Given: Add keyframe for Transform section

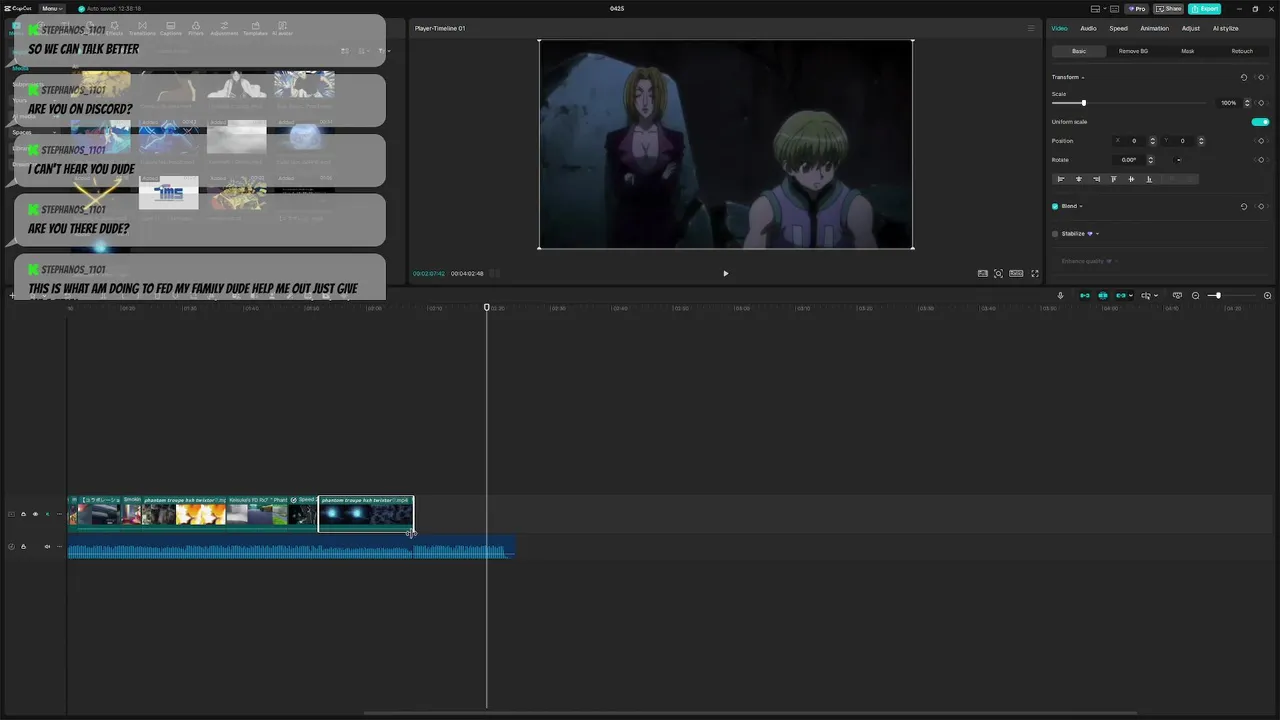Looking at the screenshot, I should click(x=1261, y=77).
